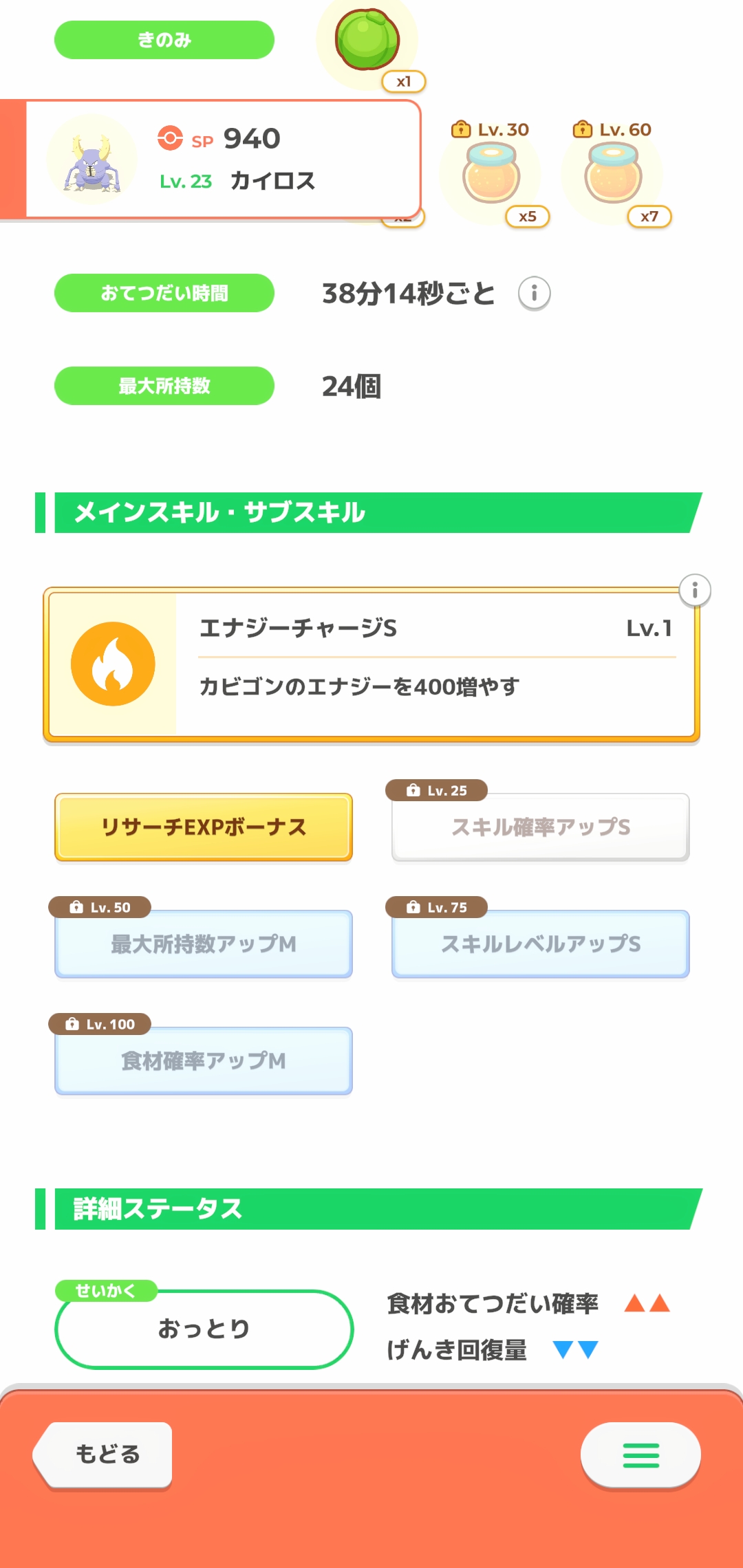Tap the Lv. 60 locked honey ingredient
743x1568 pixels.
coord(613,174)
